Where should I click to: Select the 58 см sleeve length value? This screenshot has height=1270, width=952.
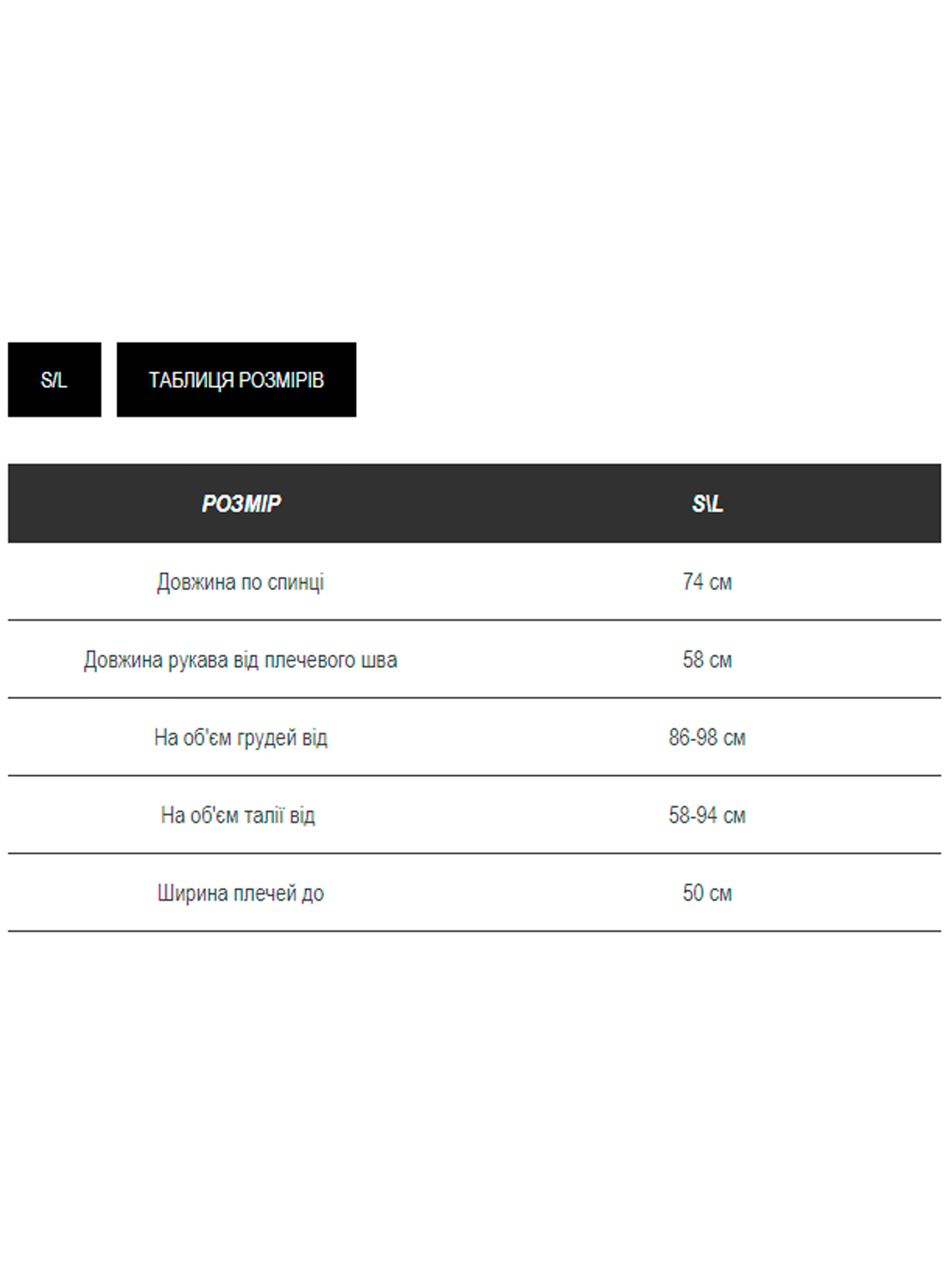707,659
